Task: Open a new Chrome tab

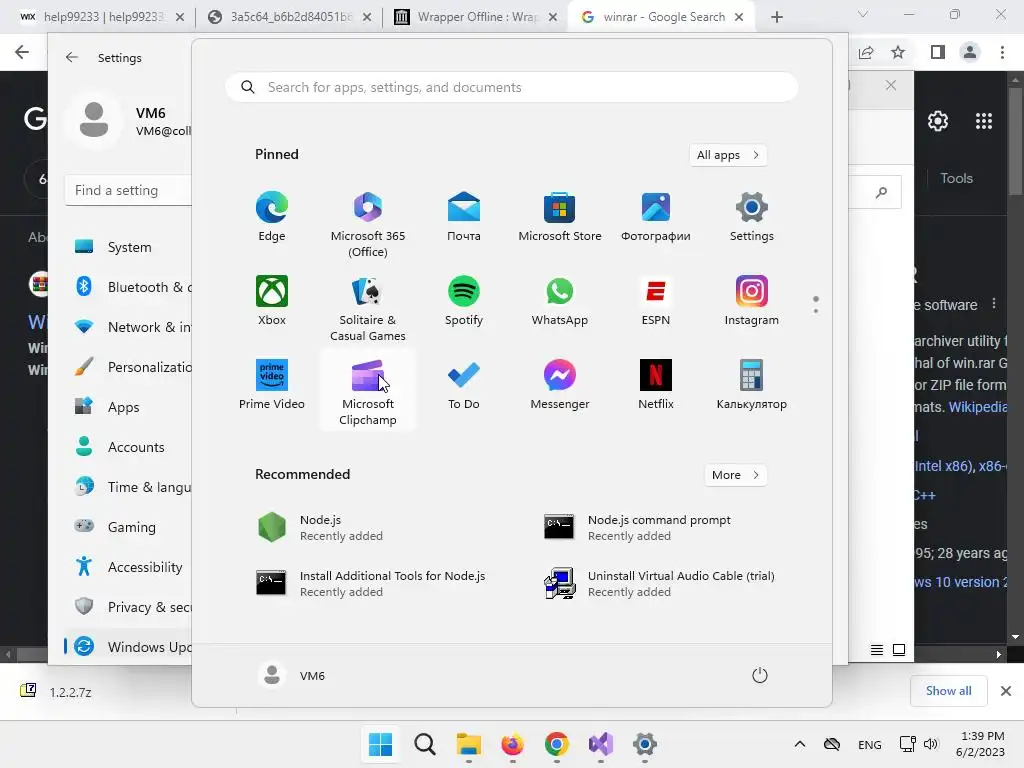Action: (x=776, y=17)
